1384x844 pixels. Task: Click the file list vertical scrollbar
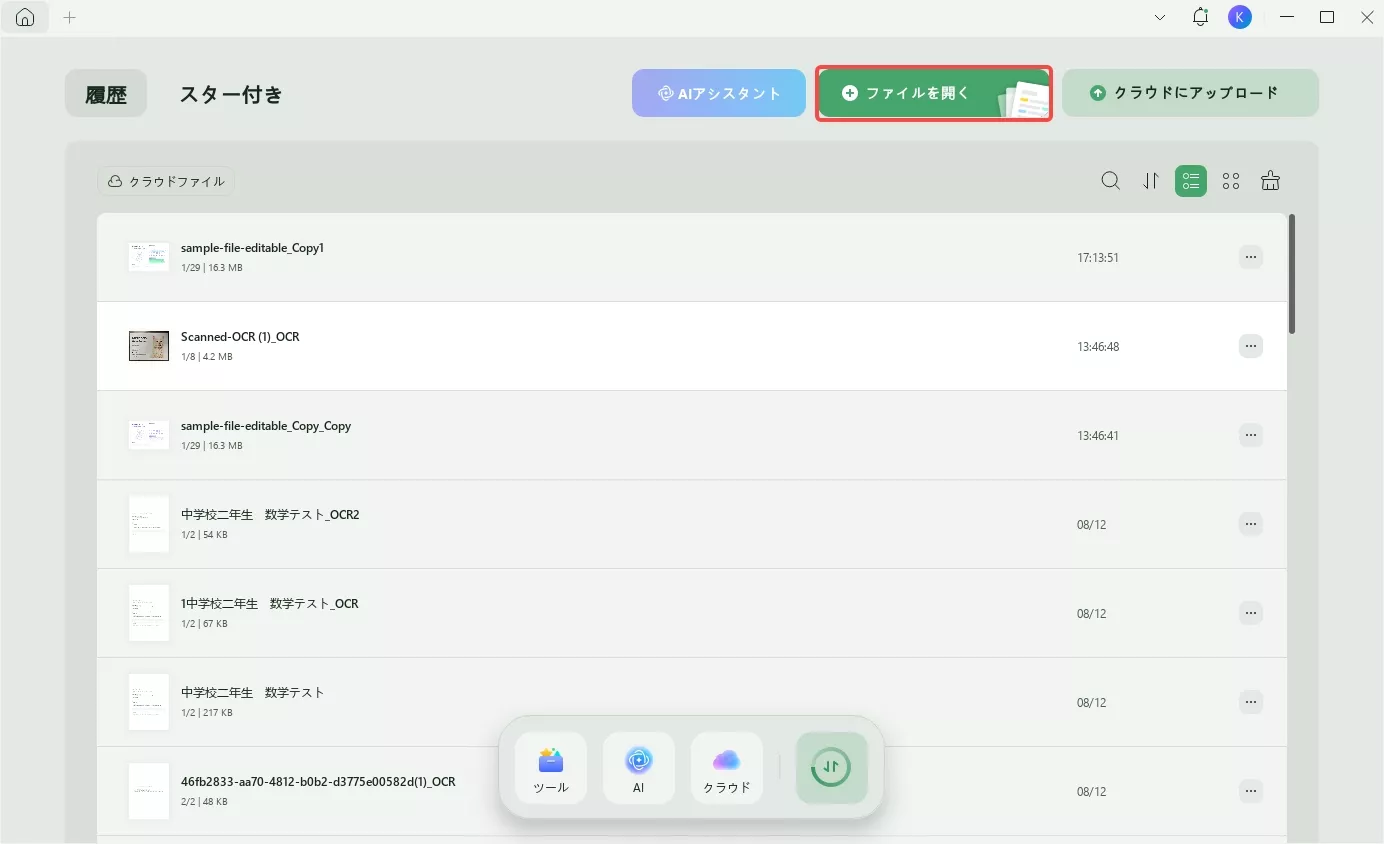[1292, 274]
